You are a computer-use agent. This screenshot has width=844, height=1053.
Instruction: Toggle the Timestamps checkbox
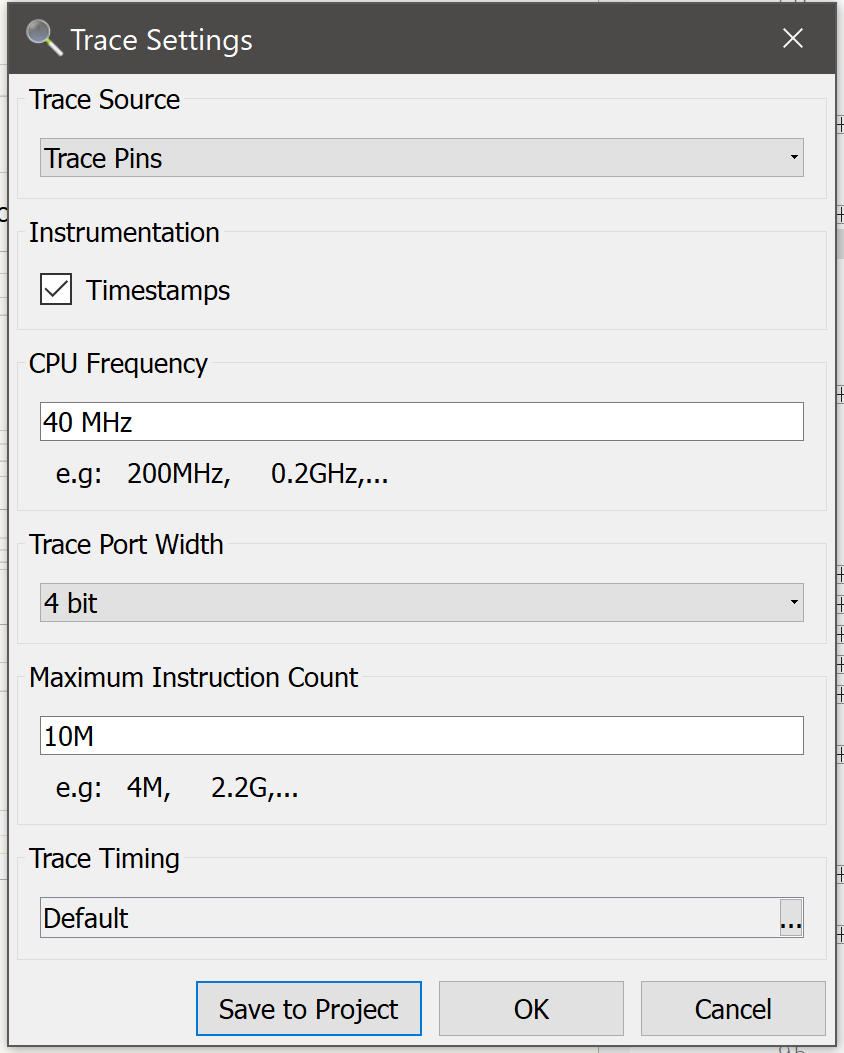(x=56, y=291)
